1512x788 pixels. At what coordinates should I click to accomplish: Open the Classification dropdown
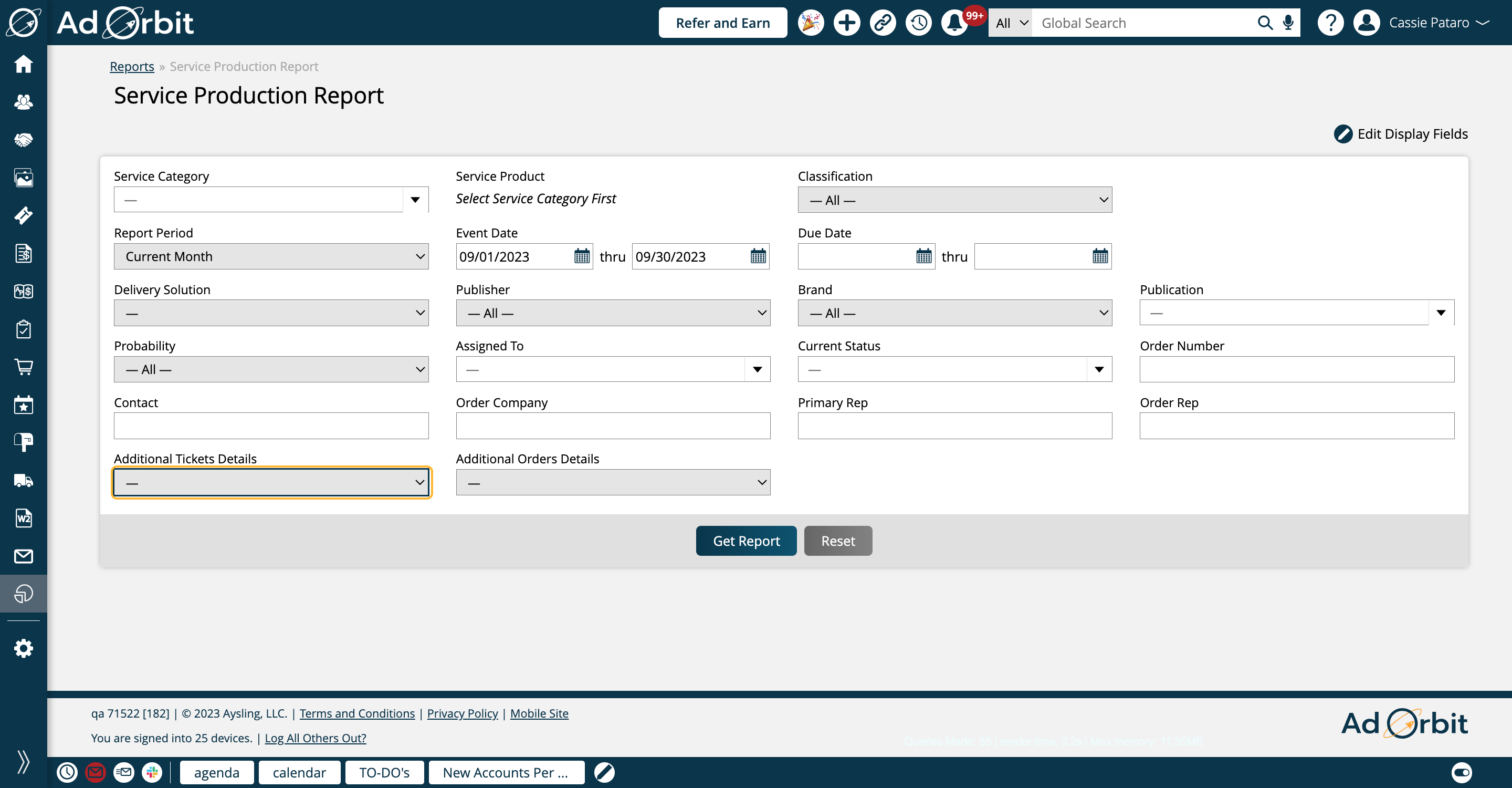point(954,200)
